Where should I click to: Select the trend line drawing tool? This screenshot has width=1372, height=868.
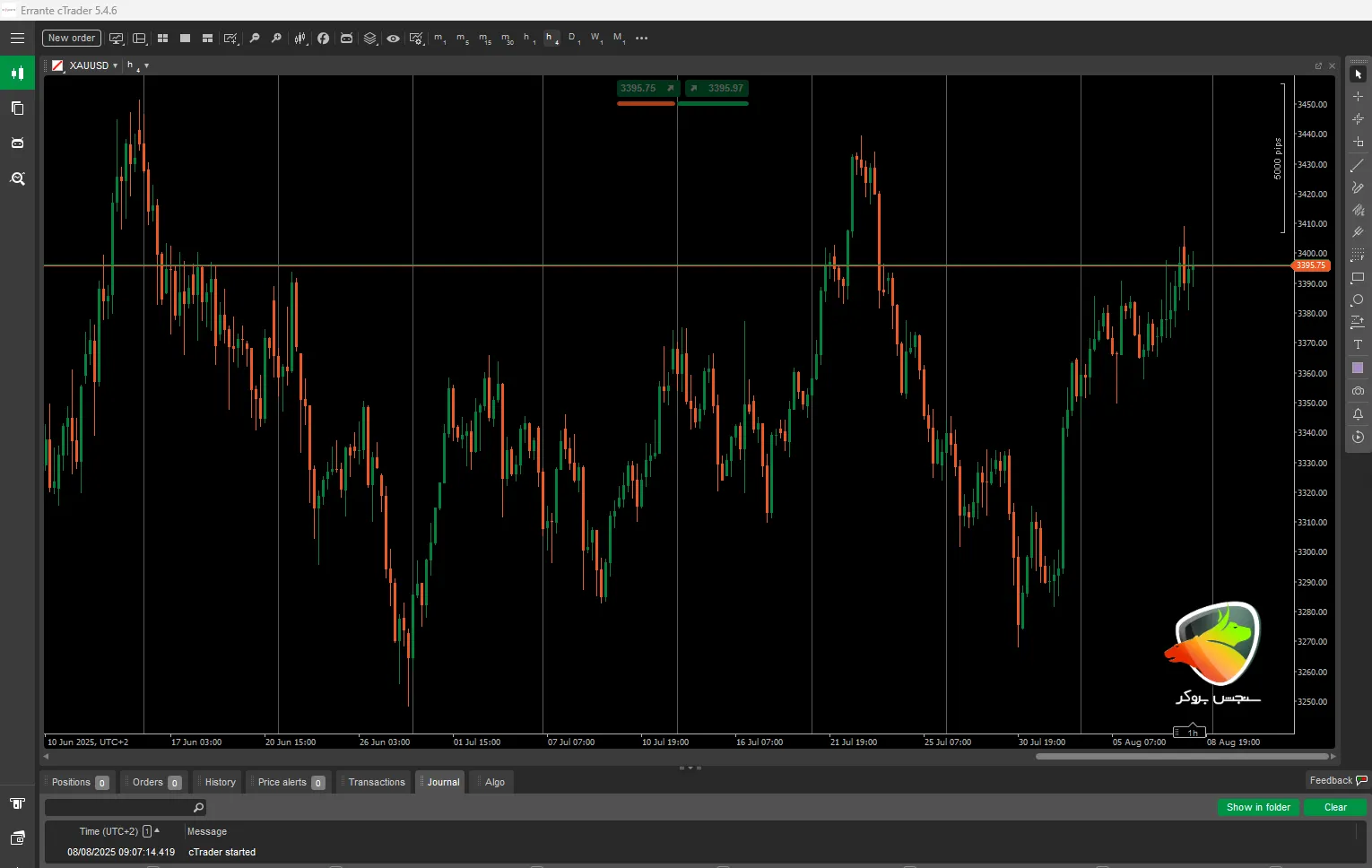(1358, 165)
